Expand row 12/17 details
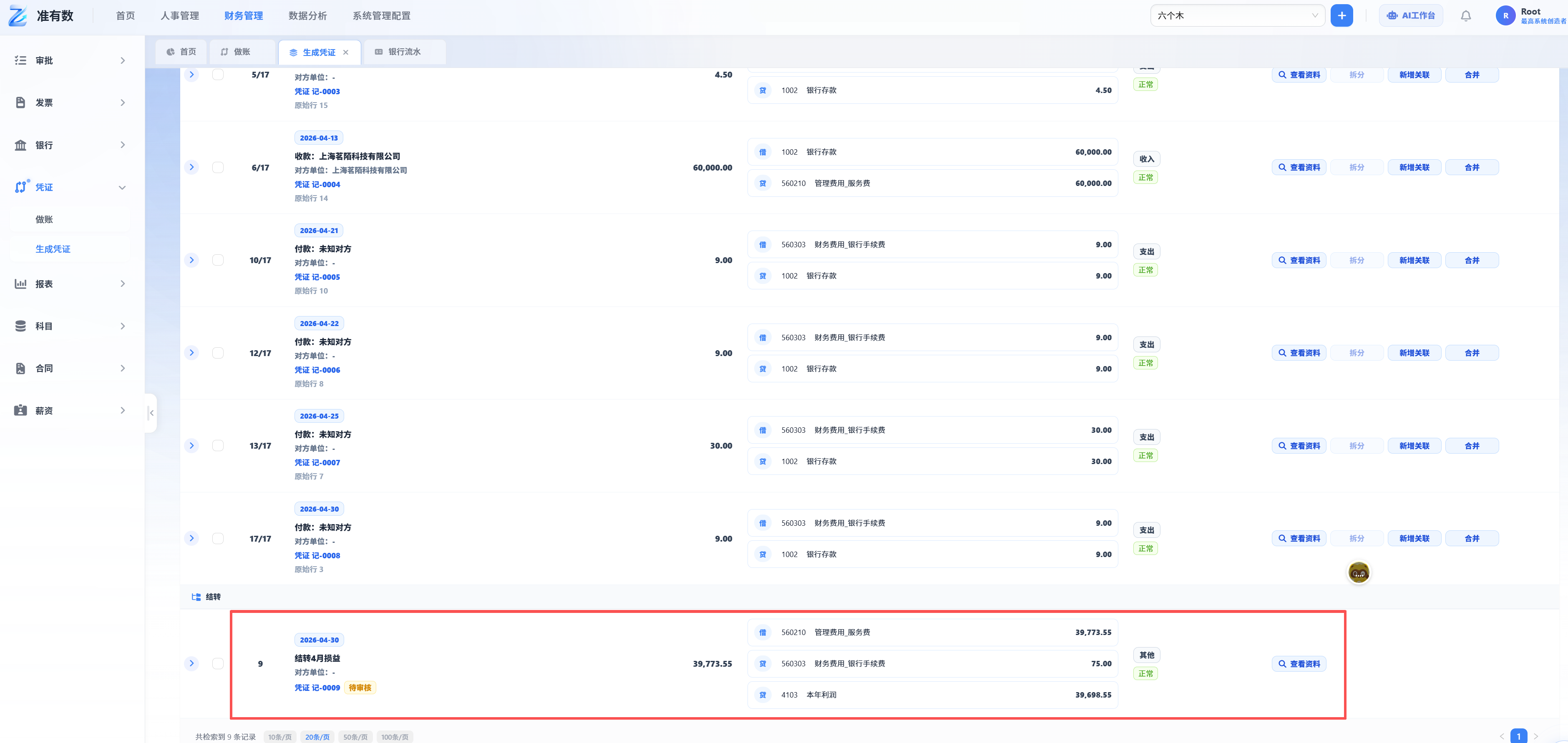This screenshot has height=743, width=1568. point(192,353)
